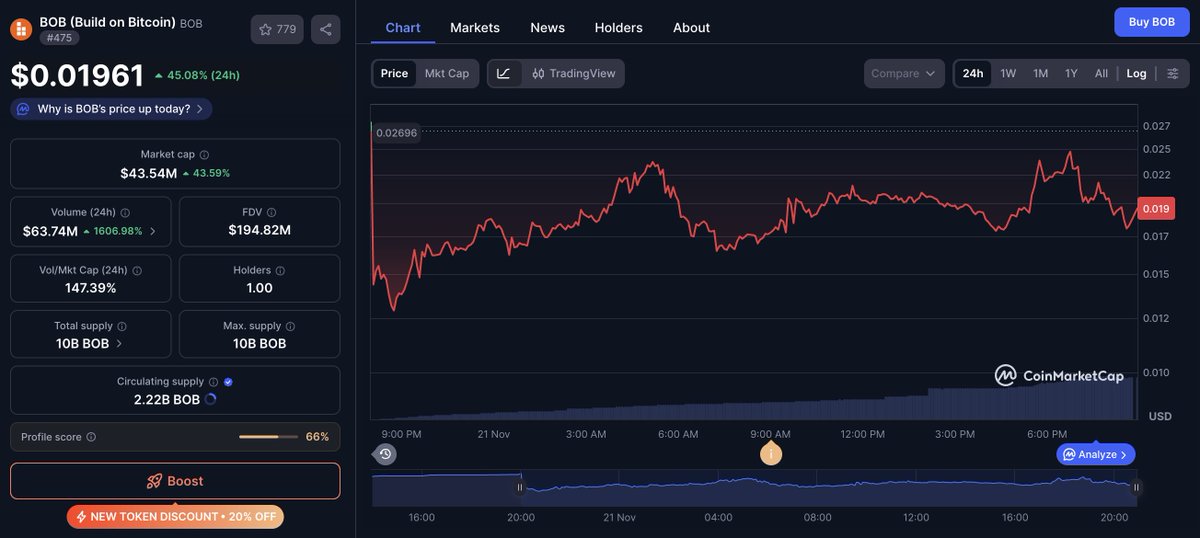This screenshot has height=538, width=1200.
Task: Click Market cap info icon
Action: click(204, 155)
